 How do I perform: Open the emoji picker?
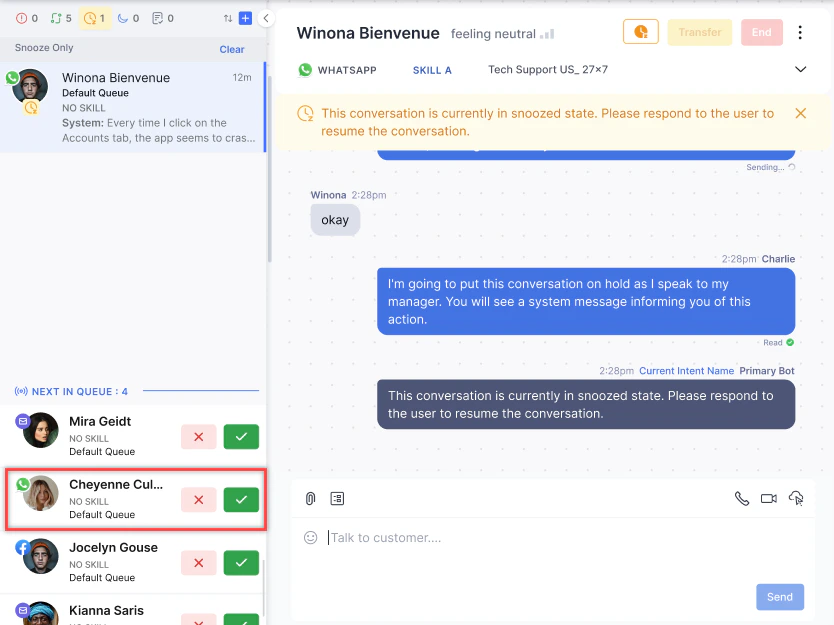[x=311, y=538]
